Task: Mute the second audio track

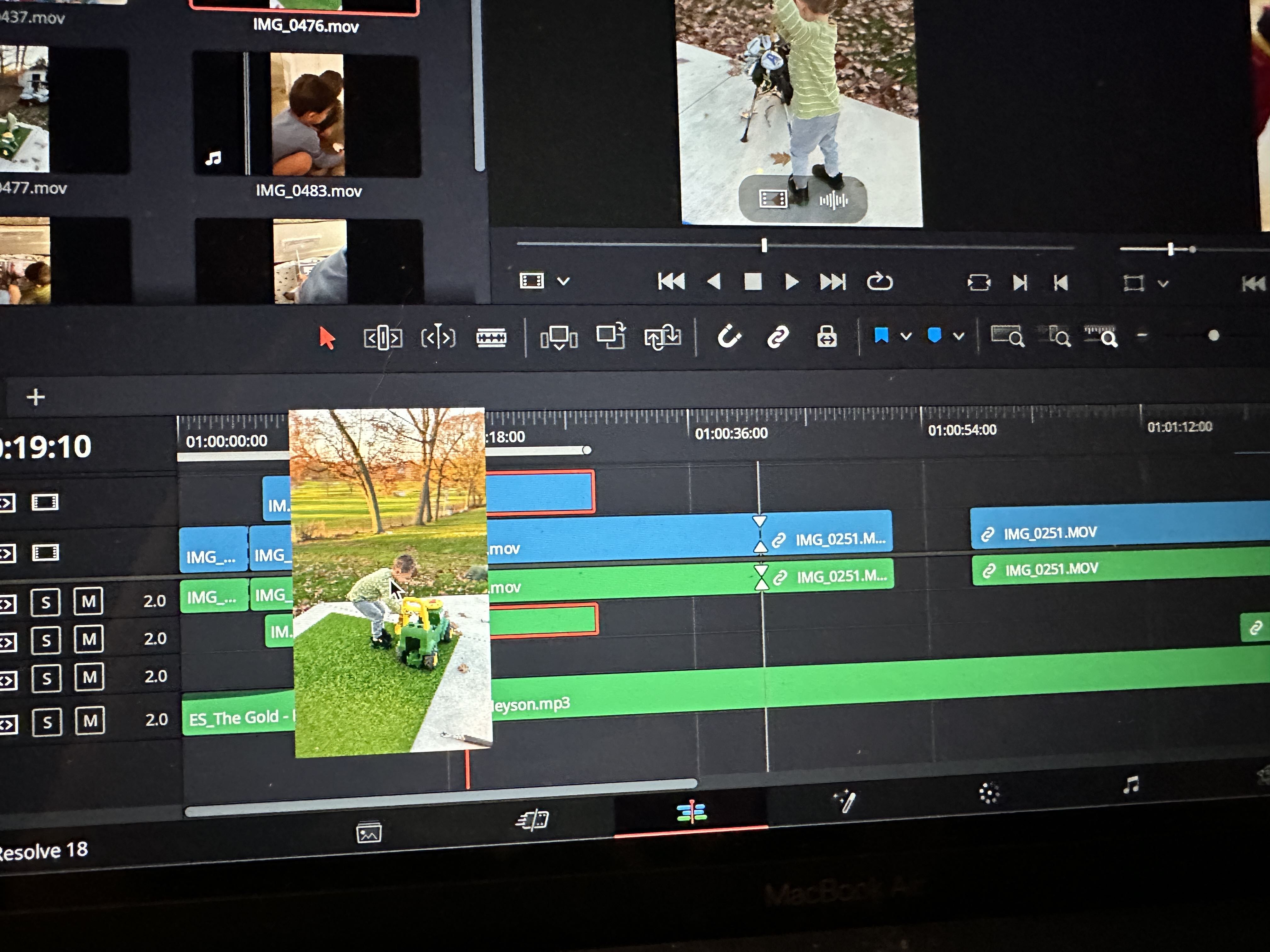Action: click(x=89, y=639)
